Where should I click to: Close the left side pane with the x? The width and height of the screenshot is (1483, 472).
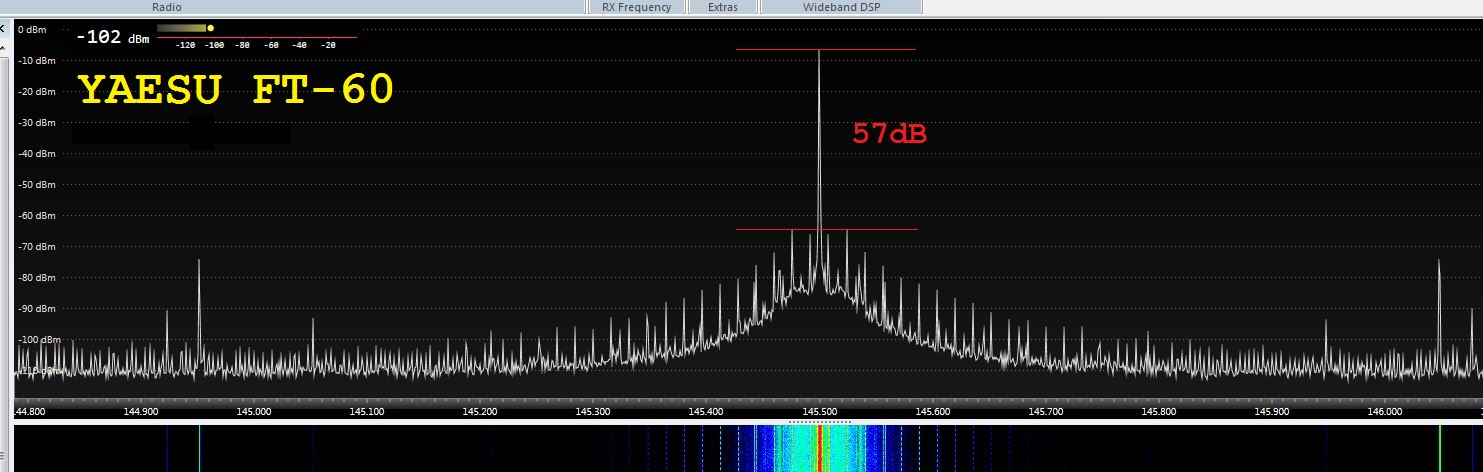pyautogui.click(x=4, y=30)
